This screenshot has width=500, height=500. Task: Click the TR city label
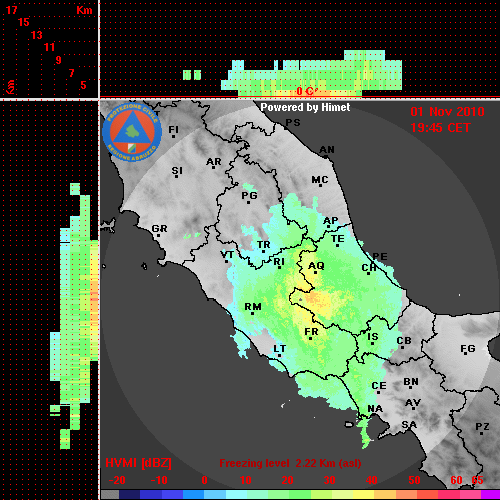pyautogui.click(x=264, y=245)
